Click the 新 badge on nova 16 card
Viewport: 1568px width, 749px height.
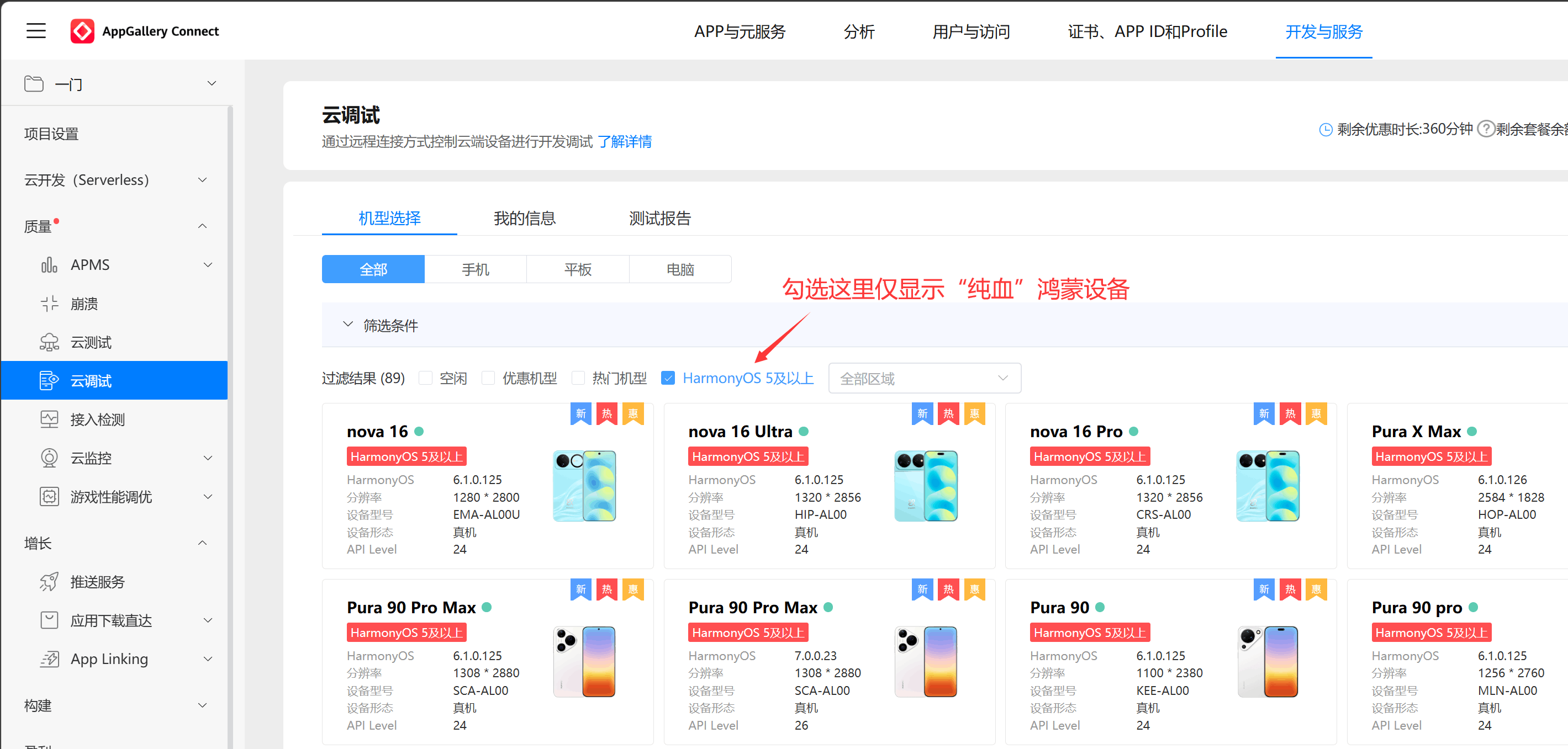580,415
